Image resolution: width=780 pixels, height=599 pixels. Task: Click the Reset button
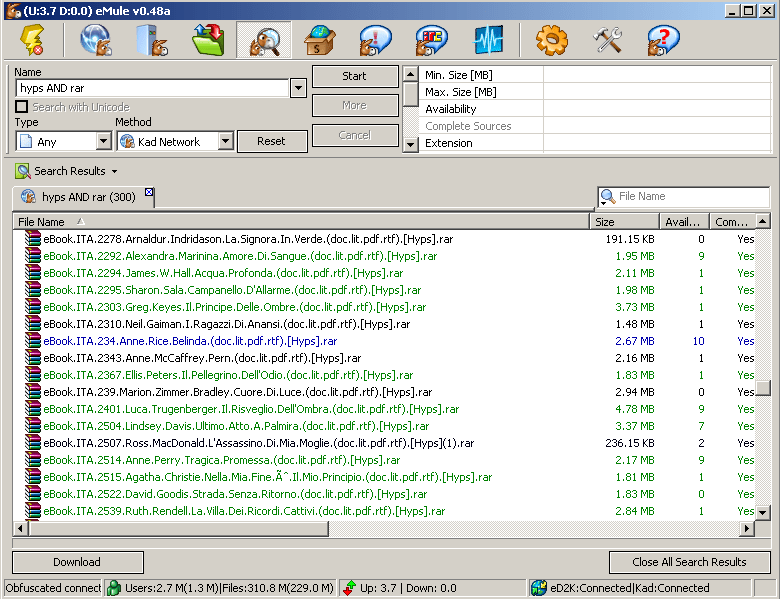(272, 141)
